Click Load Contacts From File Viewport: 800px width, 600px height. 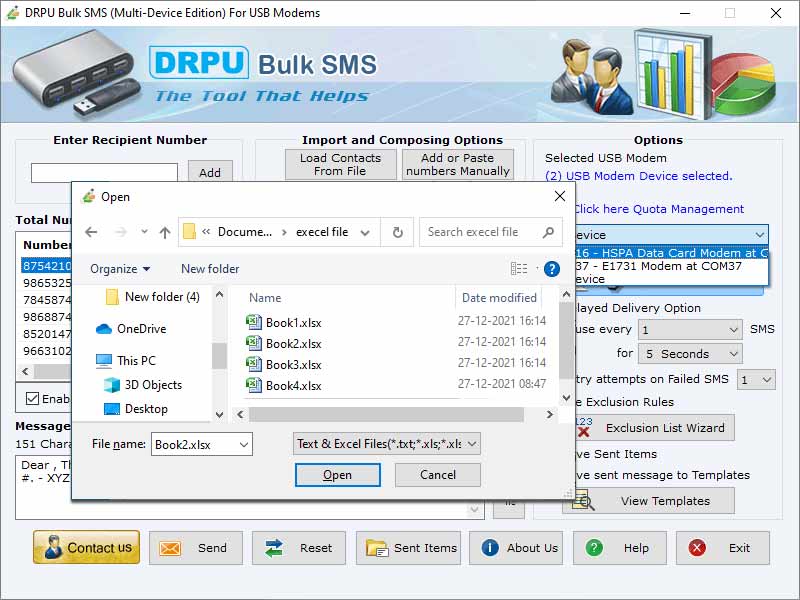(x=340, y=164)
